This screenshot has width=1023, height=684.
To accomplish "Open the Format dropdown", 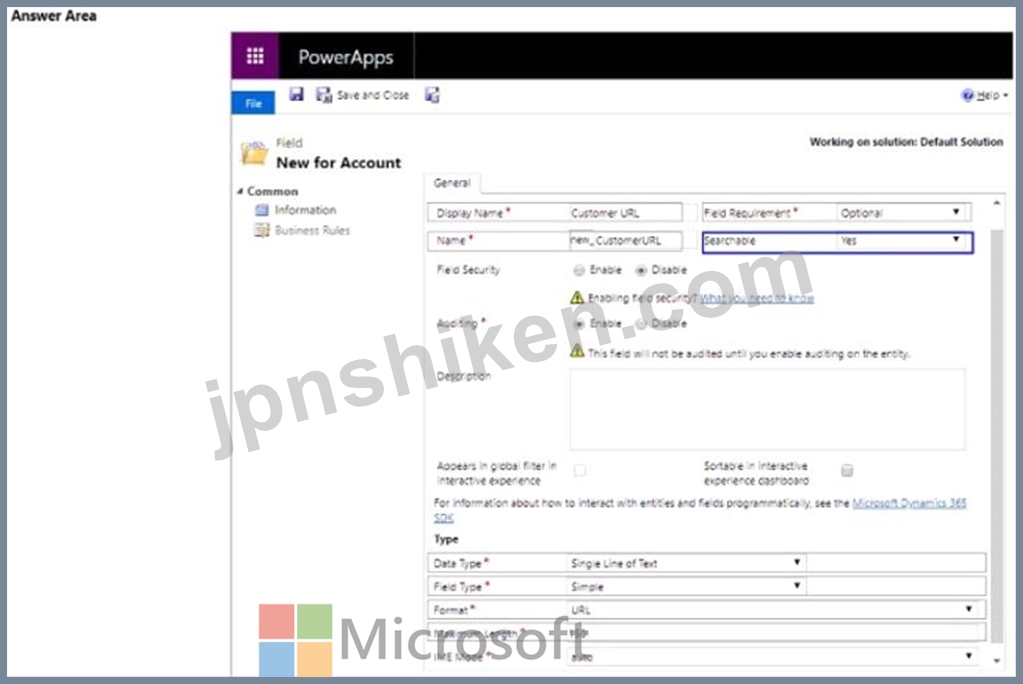I will point(772,610).
